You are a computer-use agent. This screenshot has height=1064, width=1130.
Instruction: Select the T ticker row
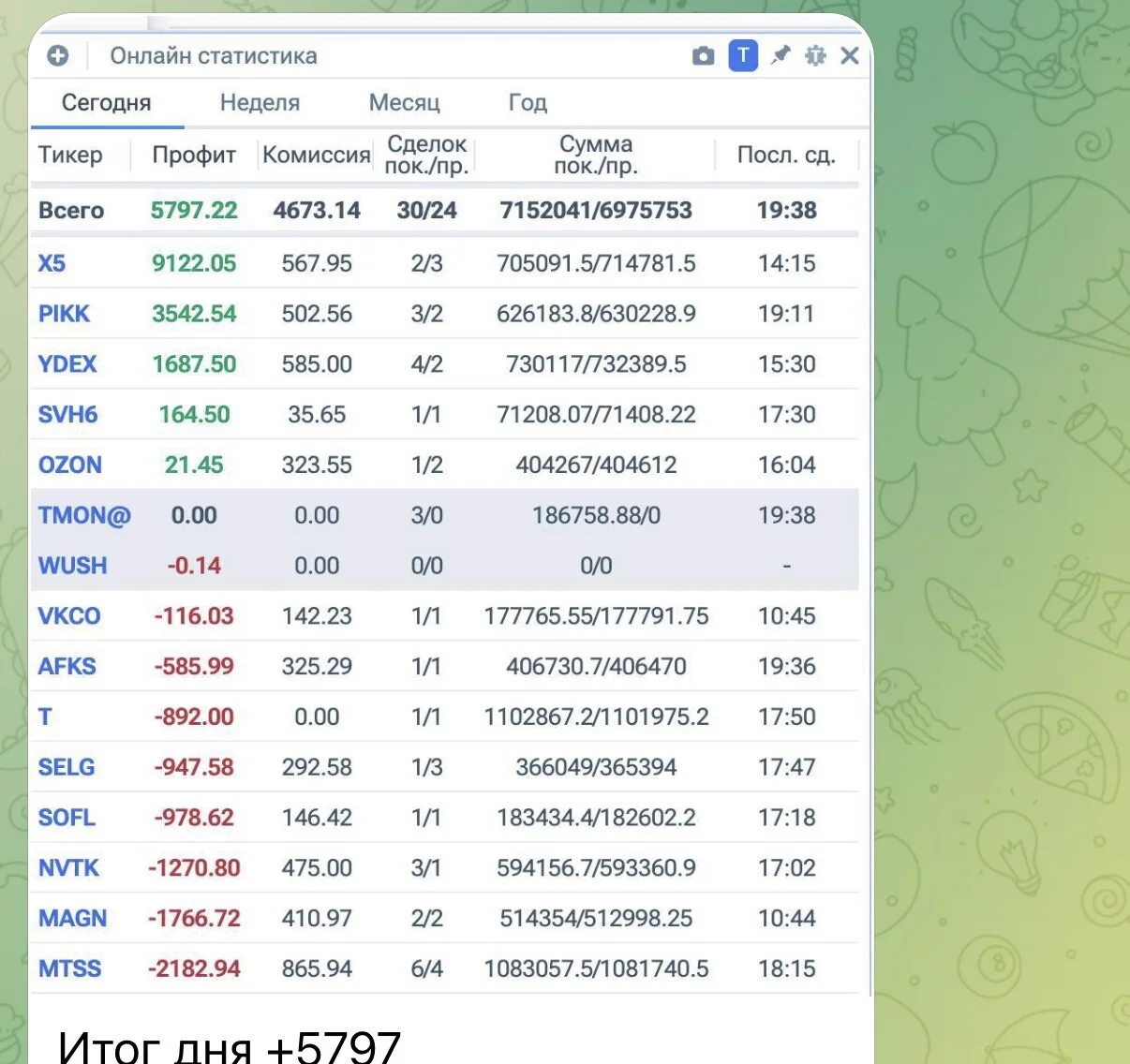445,717
